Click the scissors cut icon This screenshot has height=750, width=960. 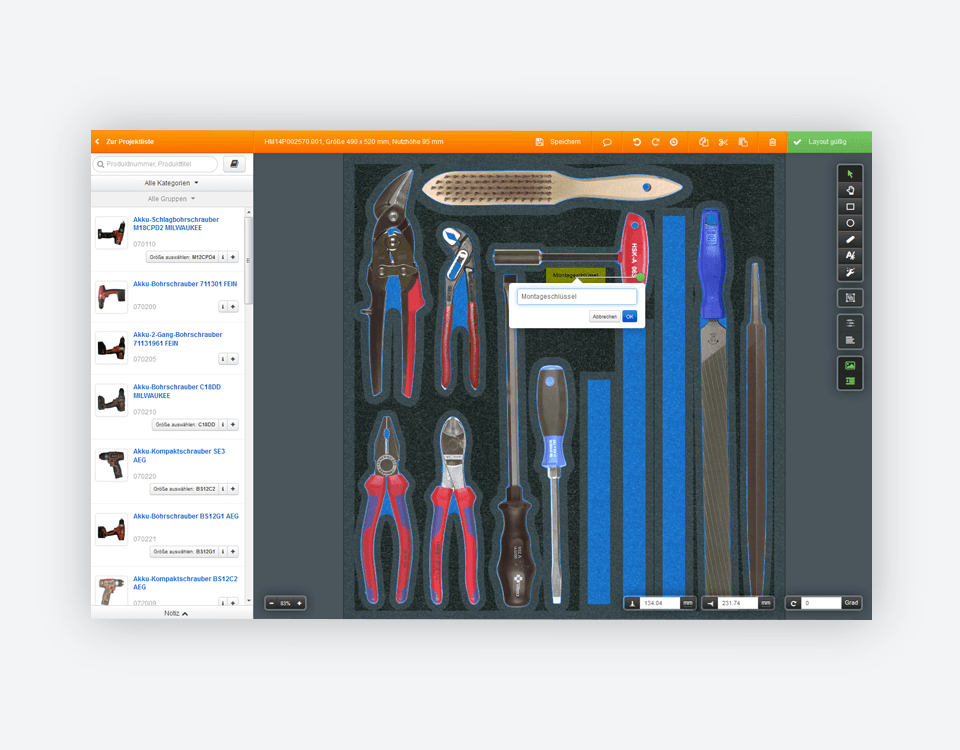pyautogui.click(x=723, y=142)
